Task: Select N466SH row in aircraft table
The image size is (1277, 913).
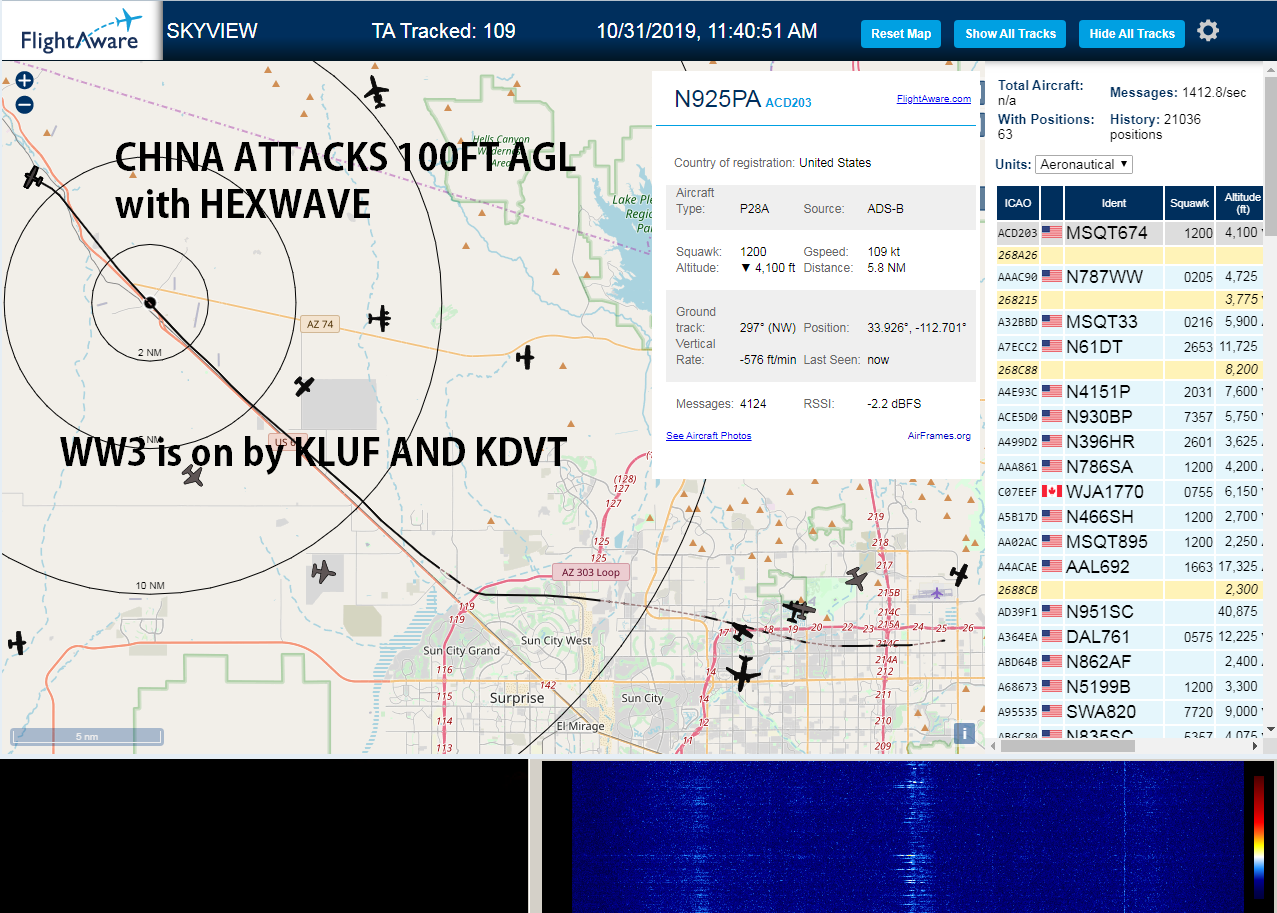Action: pos(1130,516)
